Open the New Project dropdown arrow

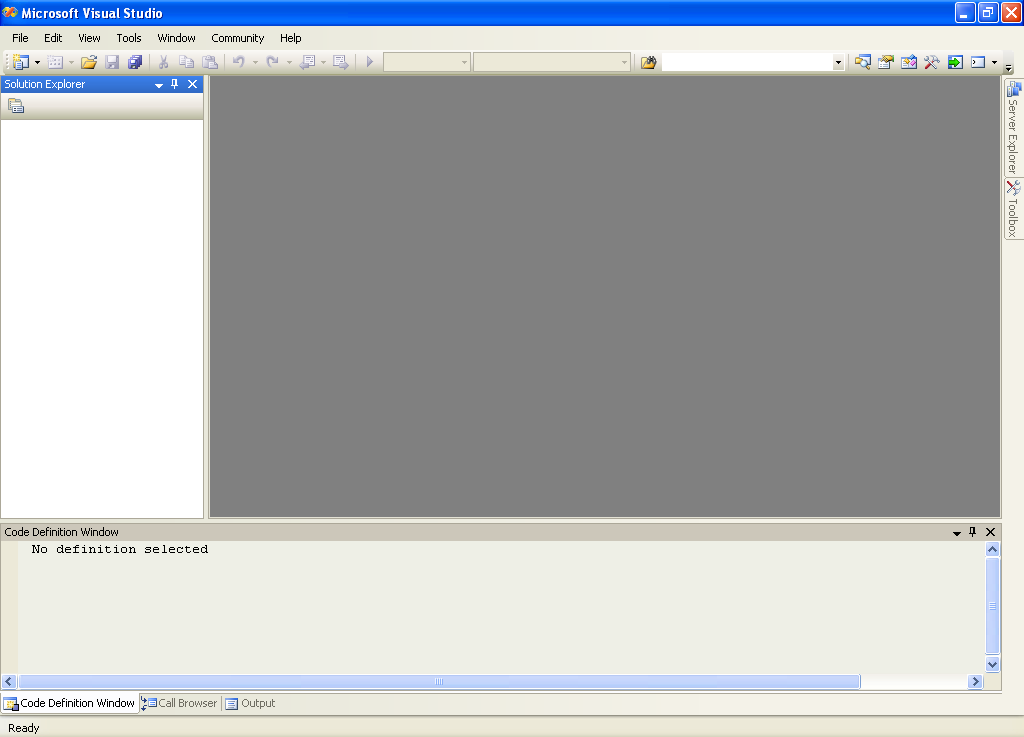[x=37, y=63]
